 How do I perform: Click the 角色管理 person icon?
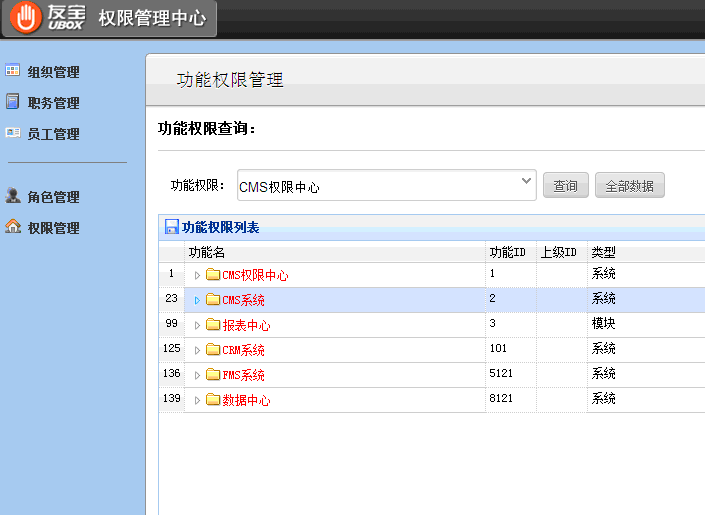[x=13, y=195]
